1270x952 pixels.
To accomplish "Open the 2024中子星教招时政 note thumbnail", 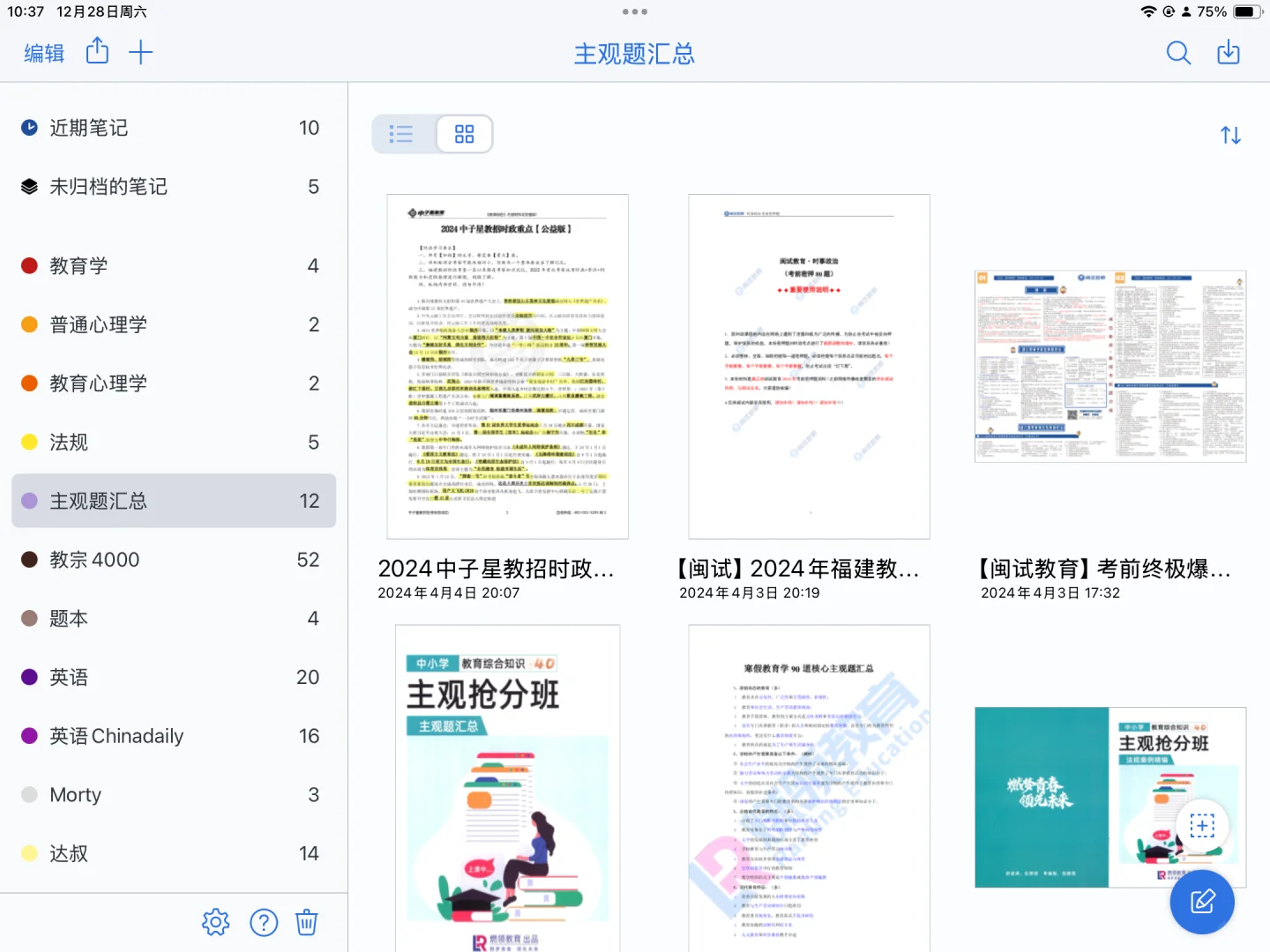I will coord(507,366).
